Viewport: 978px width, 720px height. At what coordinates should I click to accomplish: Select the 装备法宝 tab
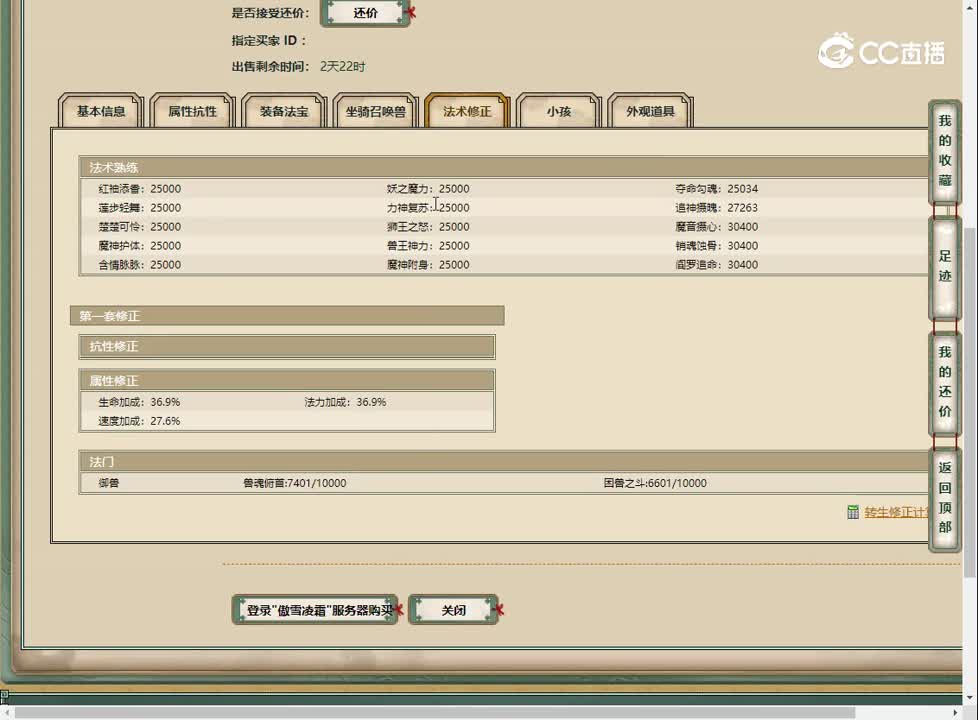(284, 112)
